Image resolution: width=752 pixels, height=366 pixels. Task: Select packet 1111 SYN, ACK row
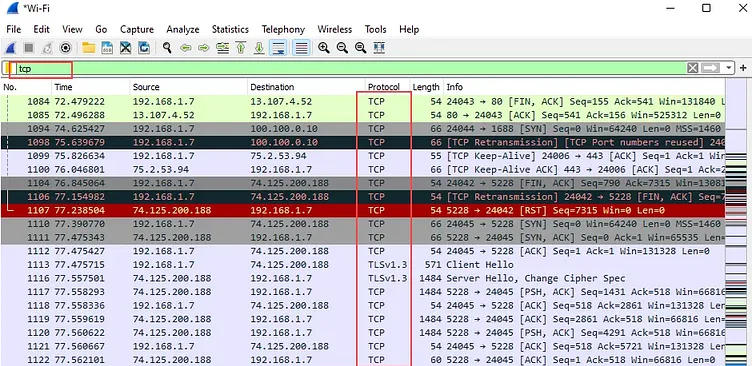coord(363,237)
